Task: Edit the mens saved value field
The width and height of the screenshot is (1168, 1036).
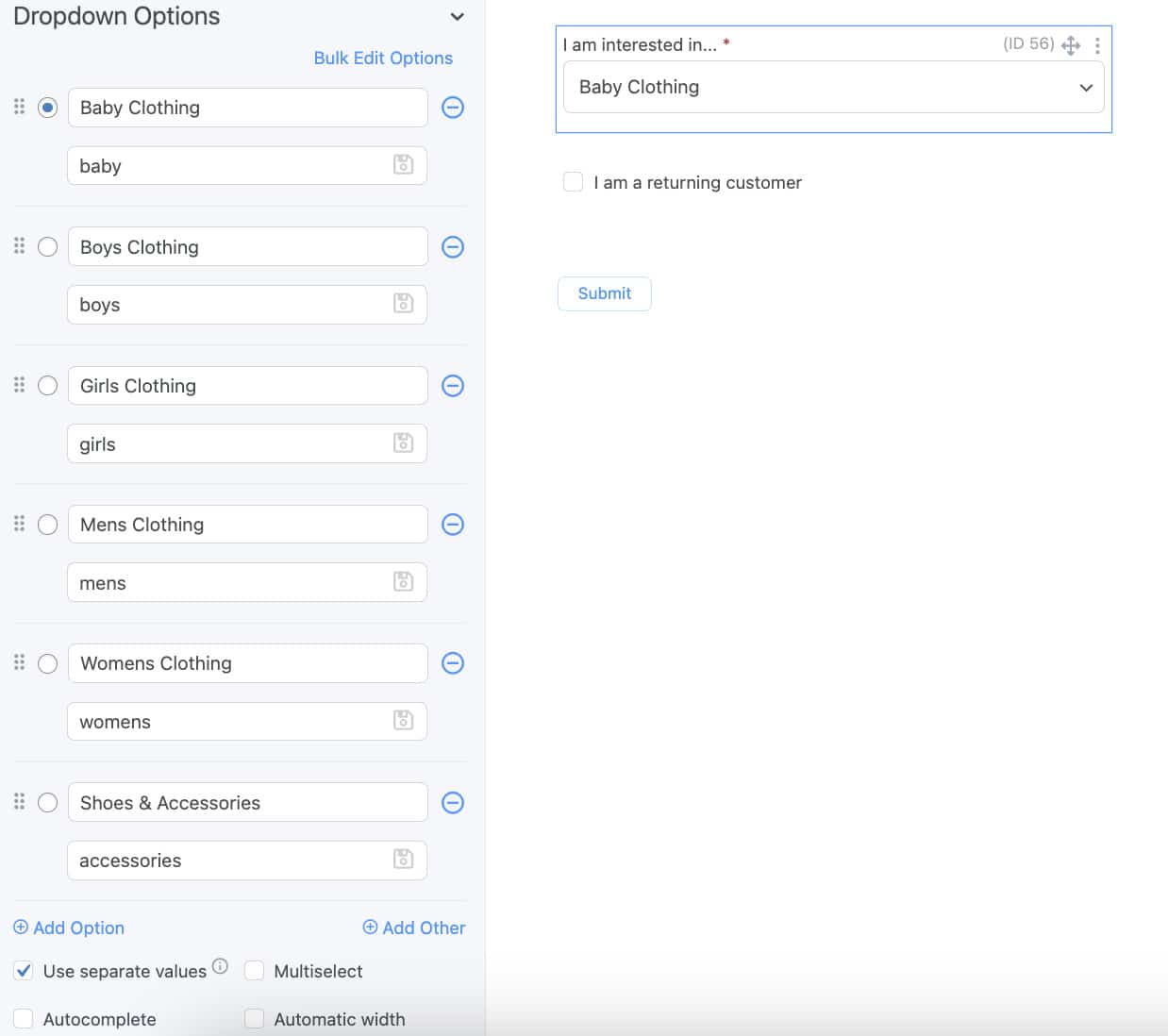Action: click(x=247, y=582)
